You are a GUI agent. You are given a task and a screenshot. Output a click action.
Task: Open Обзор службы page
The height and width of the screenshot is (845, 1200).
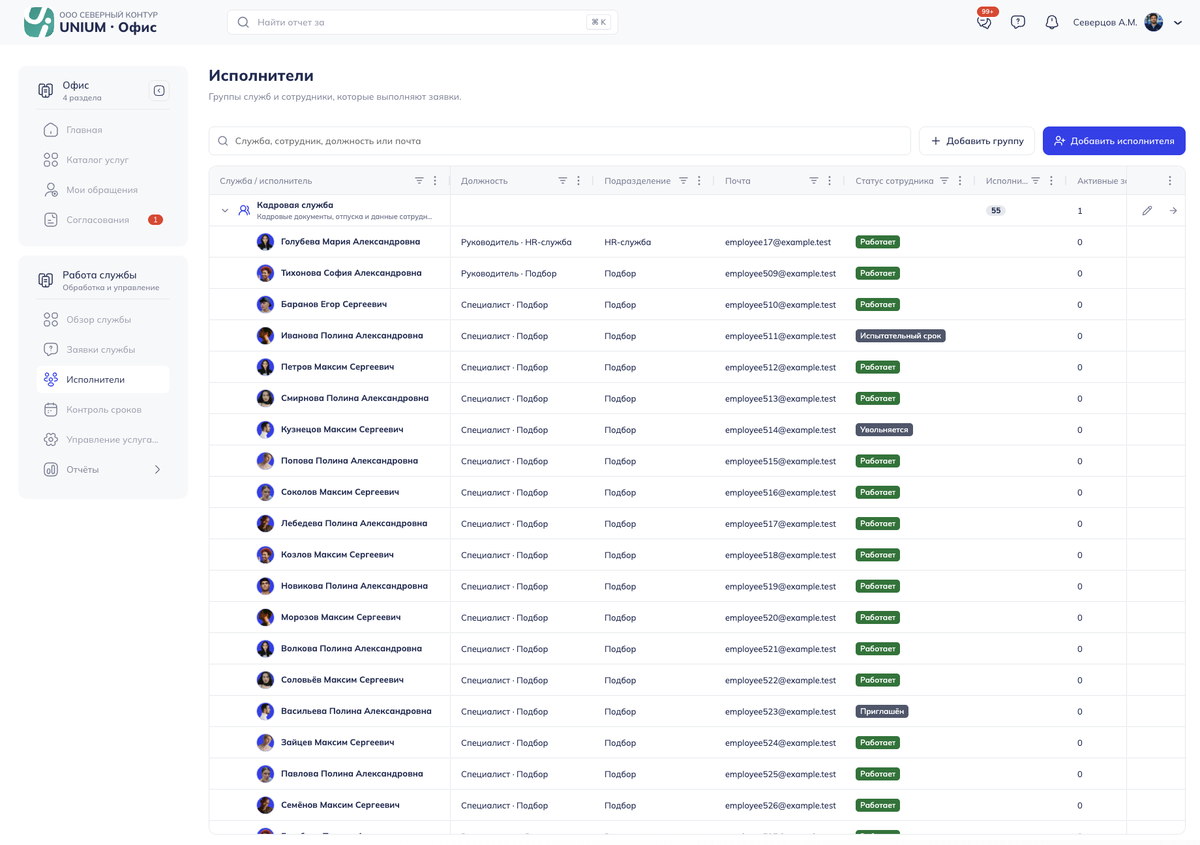(103, 320)
